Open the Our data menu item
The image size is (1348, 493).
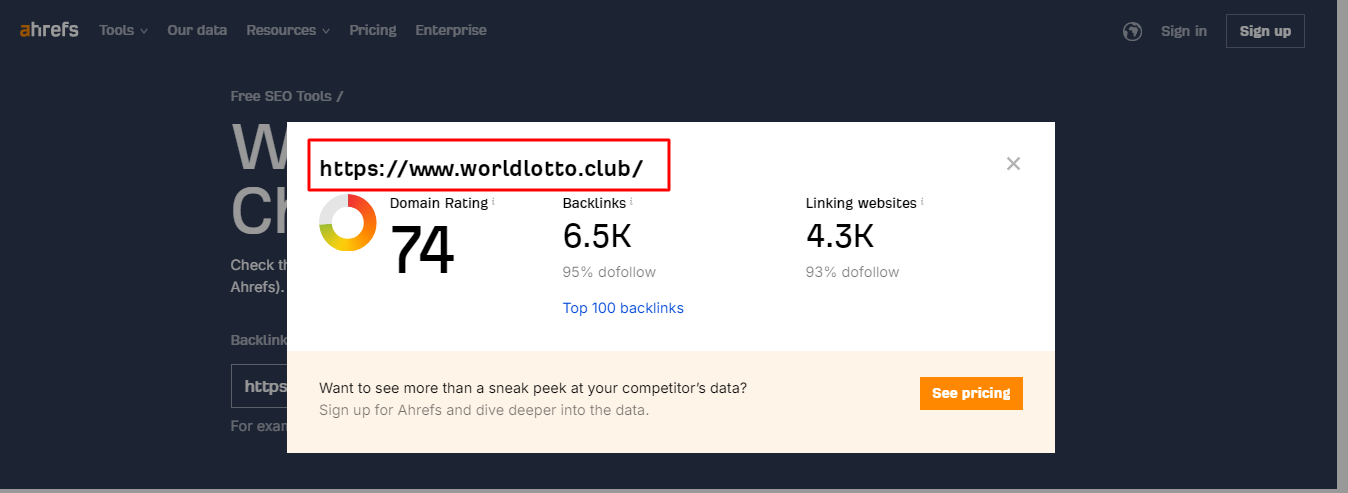point(197,30)
